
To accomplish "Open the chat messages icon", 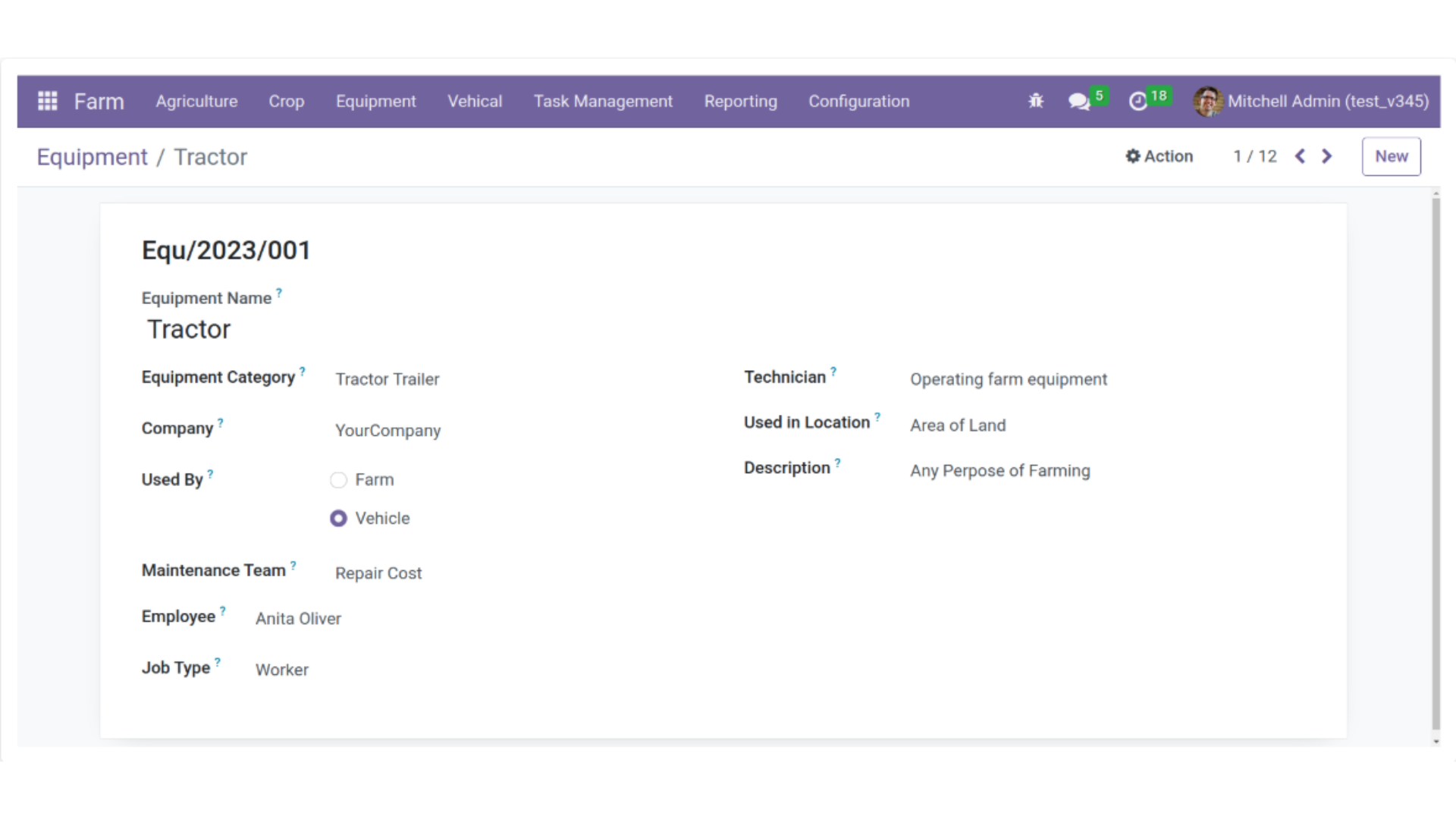I will [x=1078, y=101].
